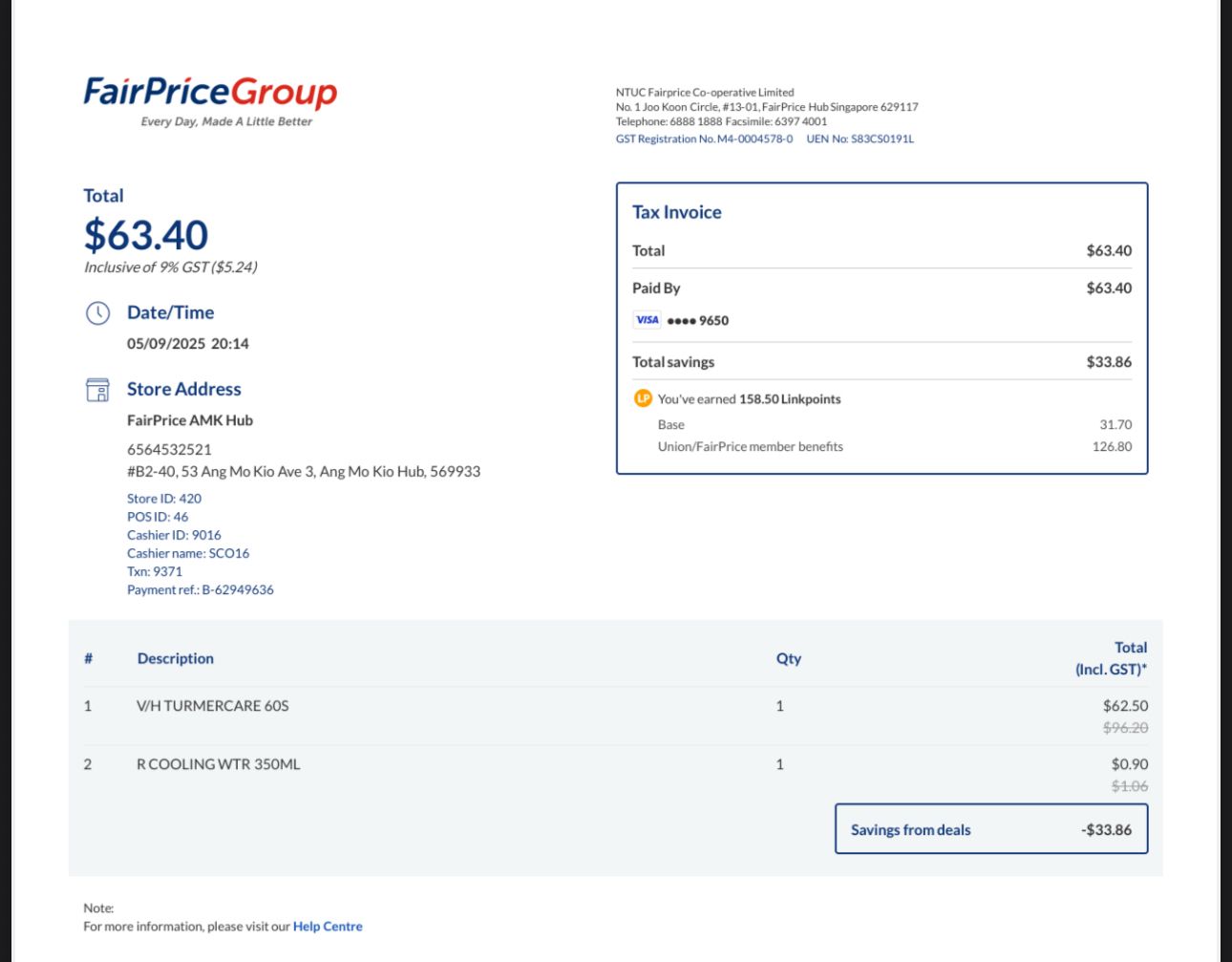The height and width of the screenshot is (962, 1232).
Task: Select the store name 'FairPrice AMK Hub'
Action: [x=190, y=420]
